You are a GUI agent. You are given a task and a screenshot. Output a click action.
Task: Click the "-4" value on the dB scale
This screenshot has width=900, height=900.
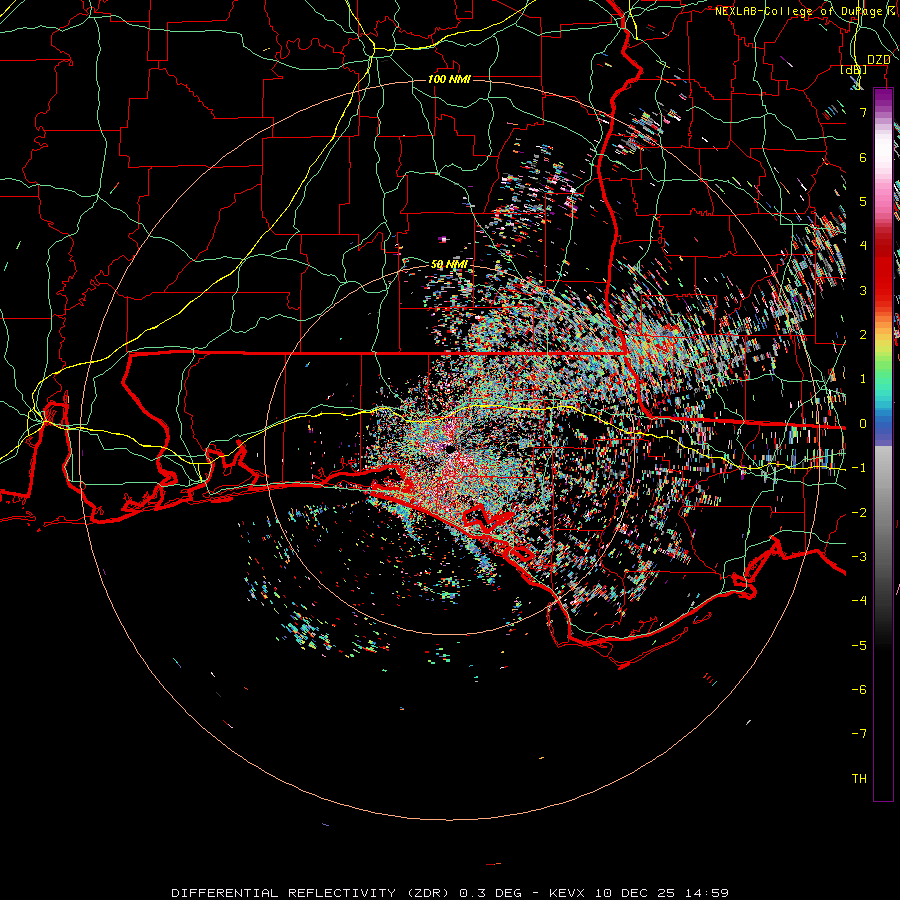pyautogui.click(x=859, y=601)
